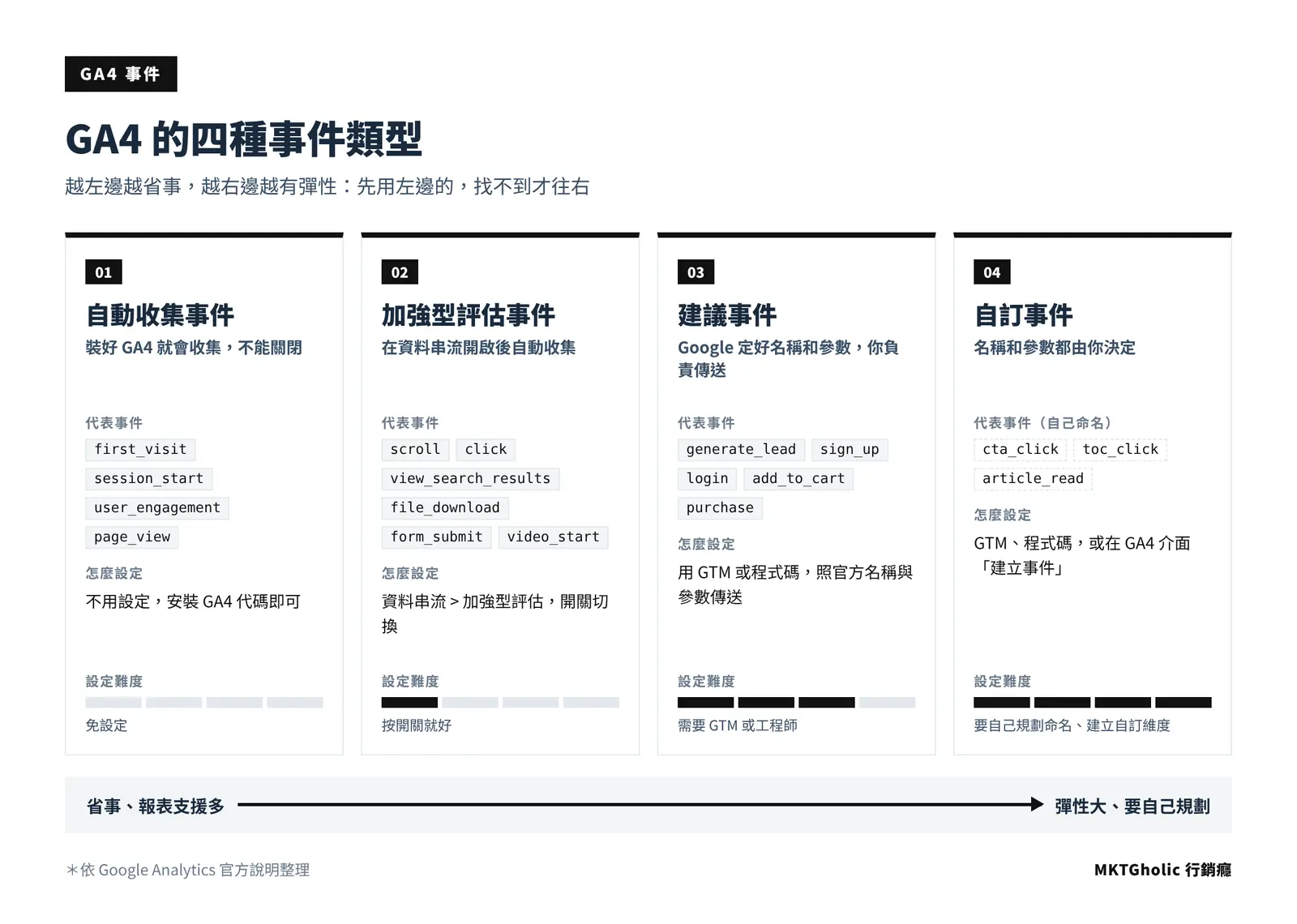1297x924 pixels.
Task: Select the file_download event tag
Action: point(445,507)
